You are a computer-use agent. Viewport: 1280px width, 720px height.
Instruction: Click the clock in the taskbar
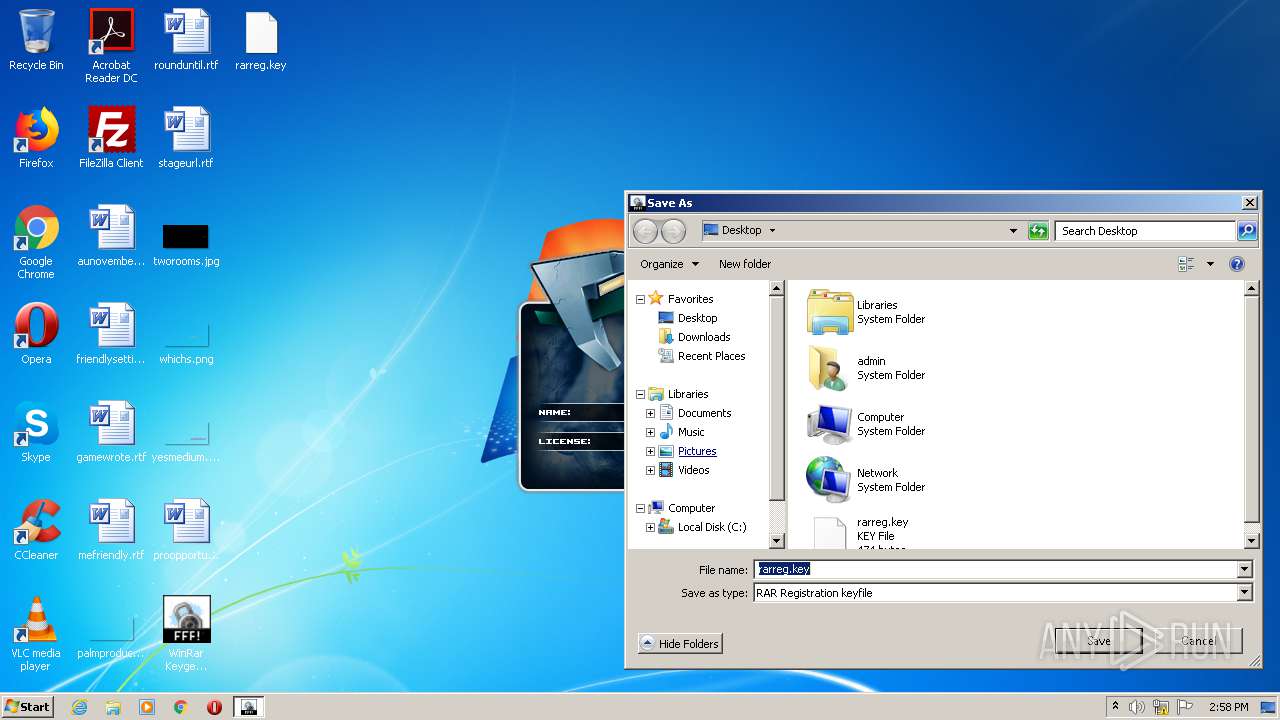(x=1228, y=707)
